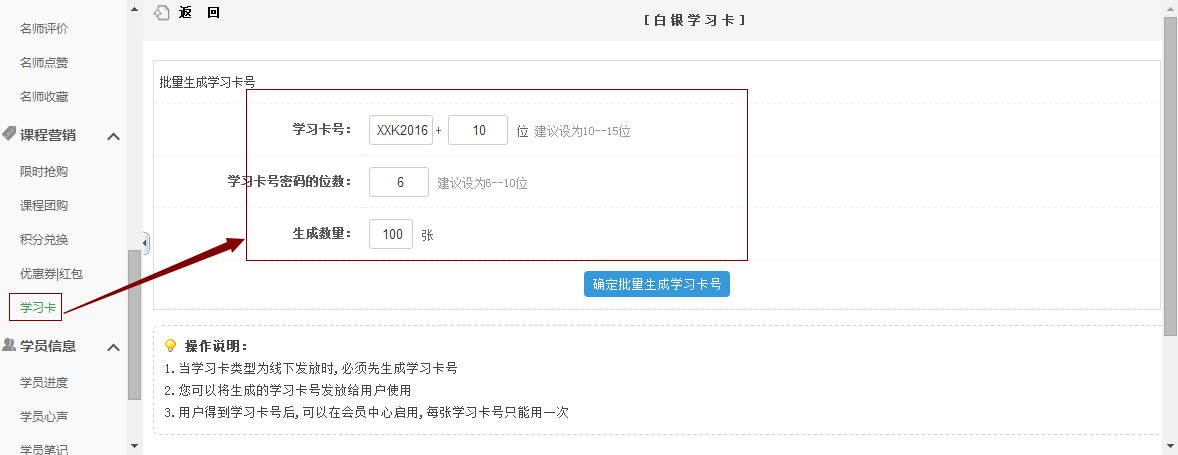Focus the card number digits field showing 10

tap(478, 131)
